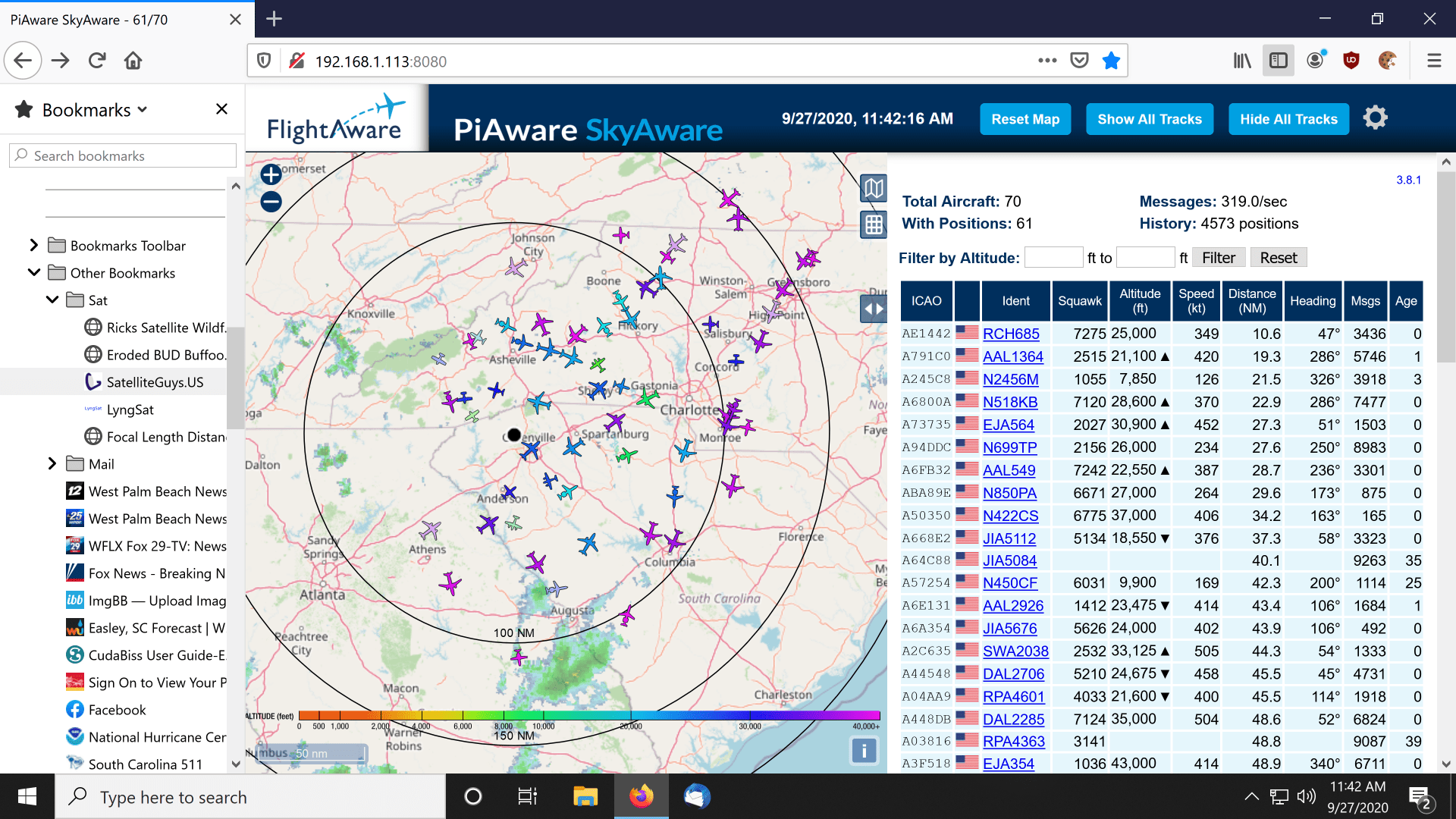Expand the Bookmarks Toolbar folder
This screenshot has width=1456, height=819.
[33, 245]
